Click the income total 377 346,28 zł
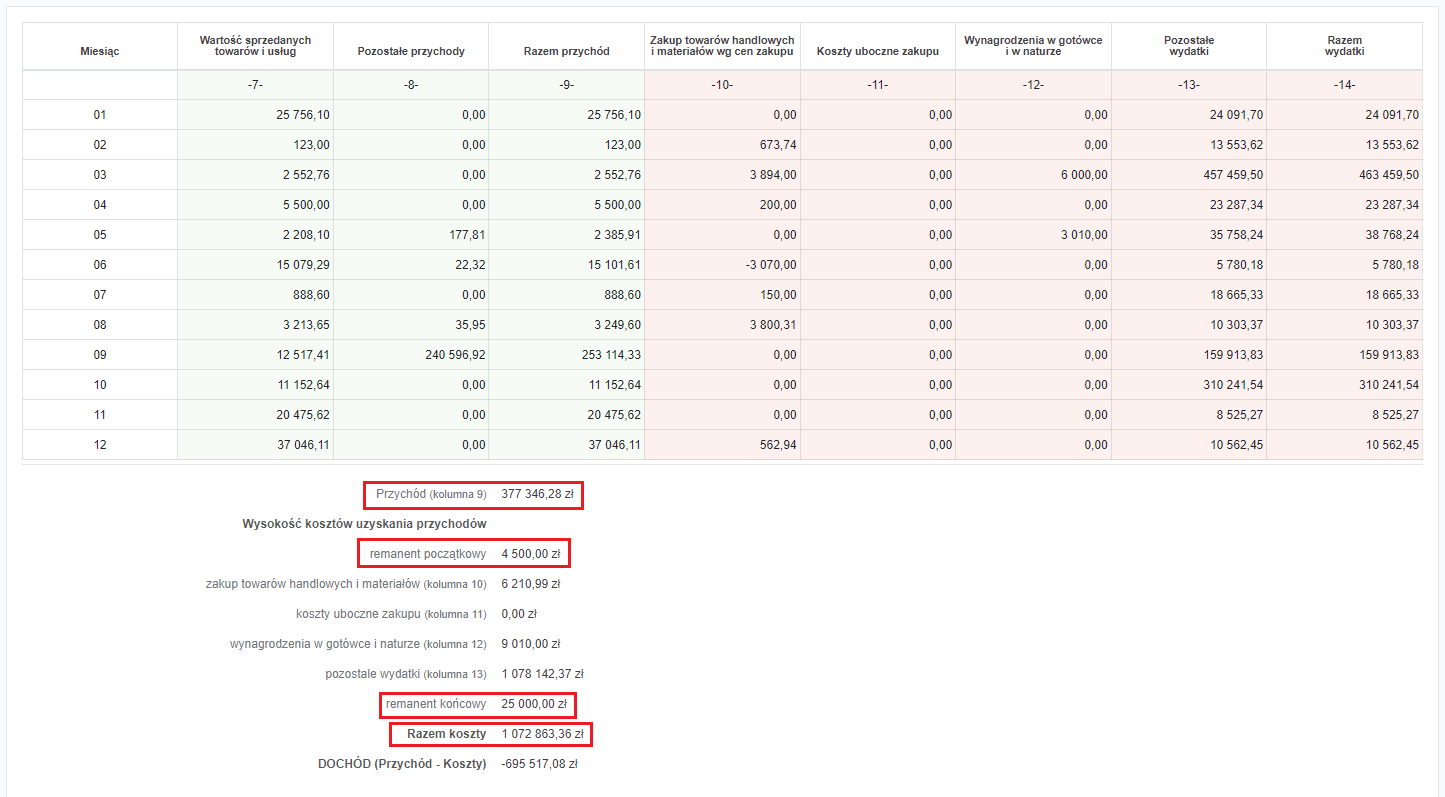Image resolution: width=1445 pixels, height=797 pixels. pos(539,494)
